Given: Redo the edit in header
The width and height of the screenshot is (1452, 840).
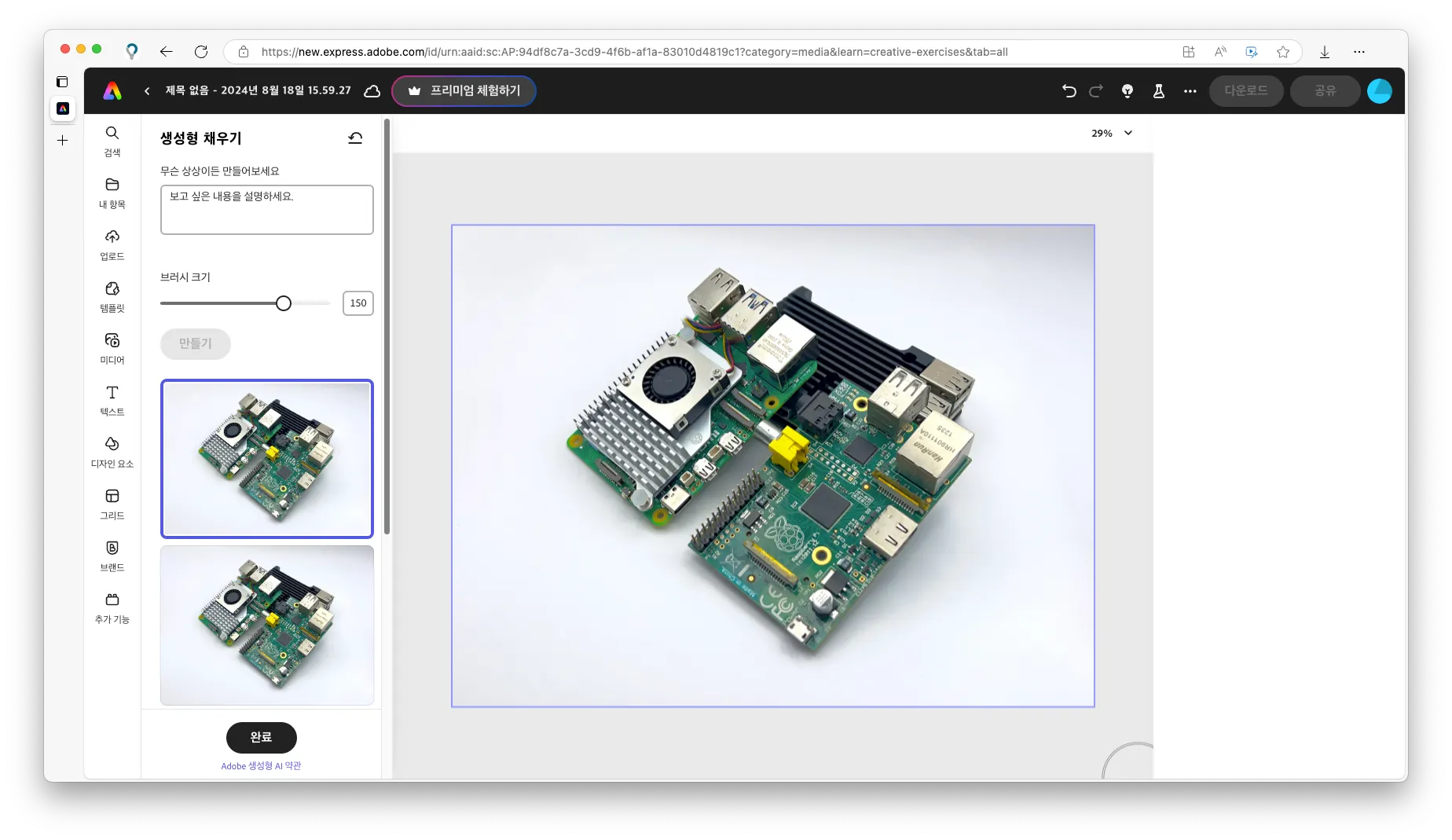Looking at the screenshot, I should pyautogui.click(x=1096, y=91).
